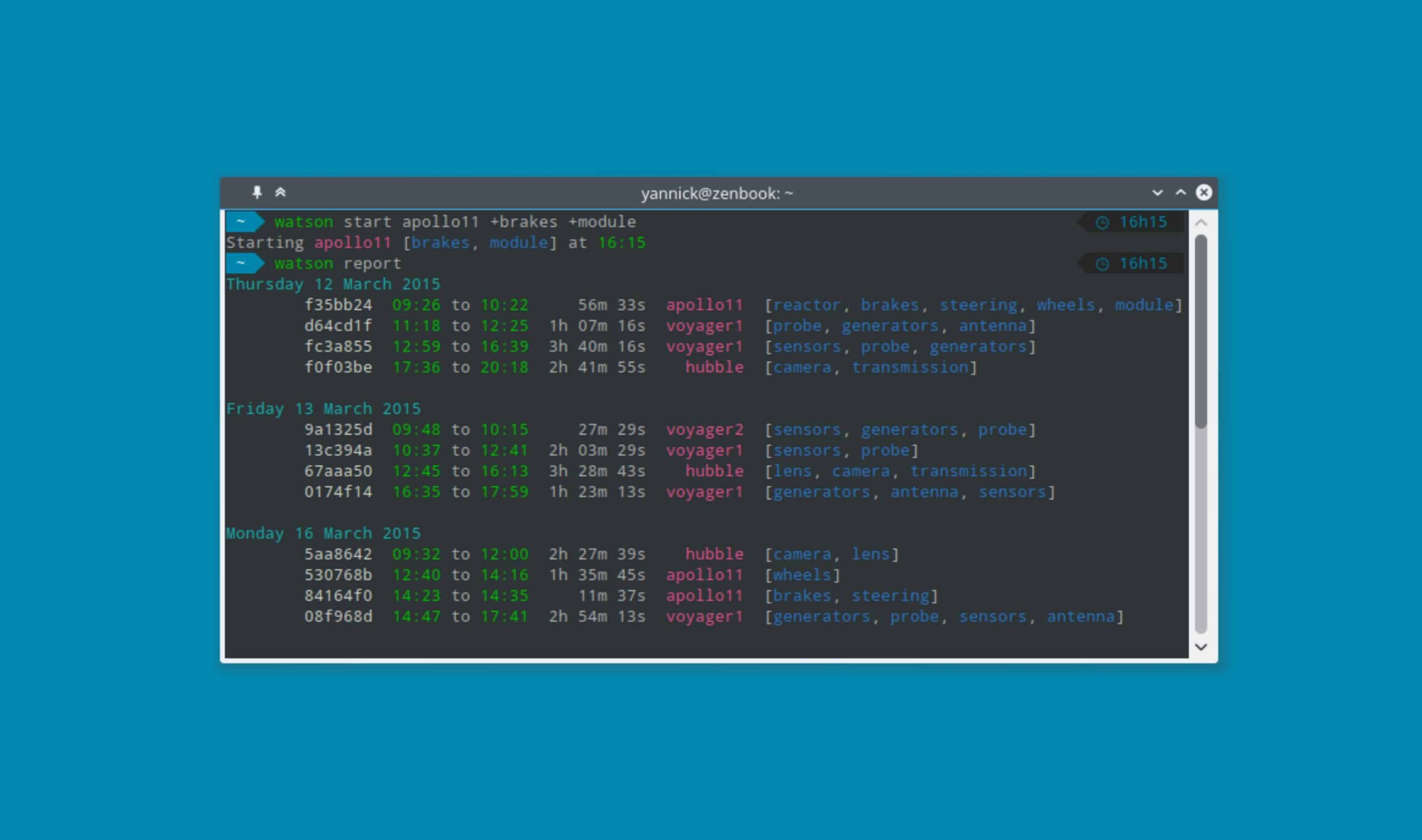Select frame id 08f968d

(x=338, y=616)
